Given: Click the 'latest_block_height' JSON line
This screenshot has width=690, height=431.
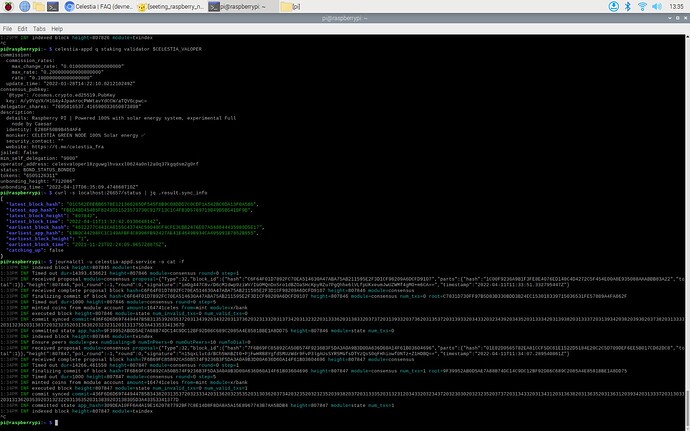Looking at the screenshot, I should 51,216.
